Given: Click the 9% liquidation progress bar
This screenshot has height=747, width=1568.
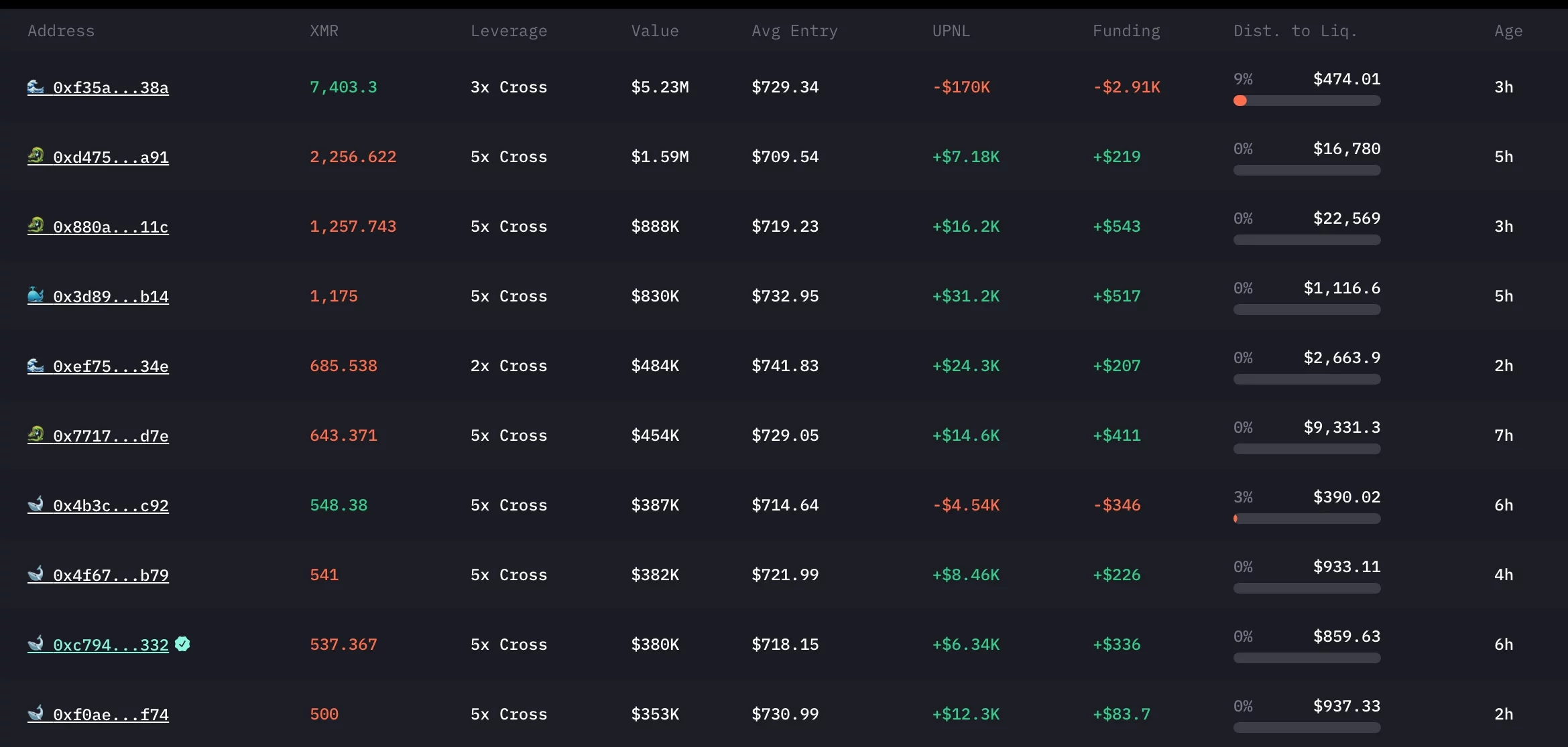Looking at the screenshot, I should click(1307, 100).
